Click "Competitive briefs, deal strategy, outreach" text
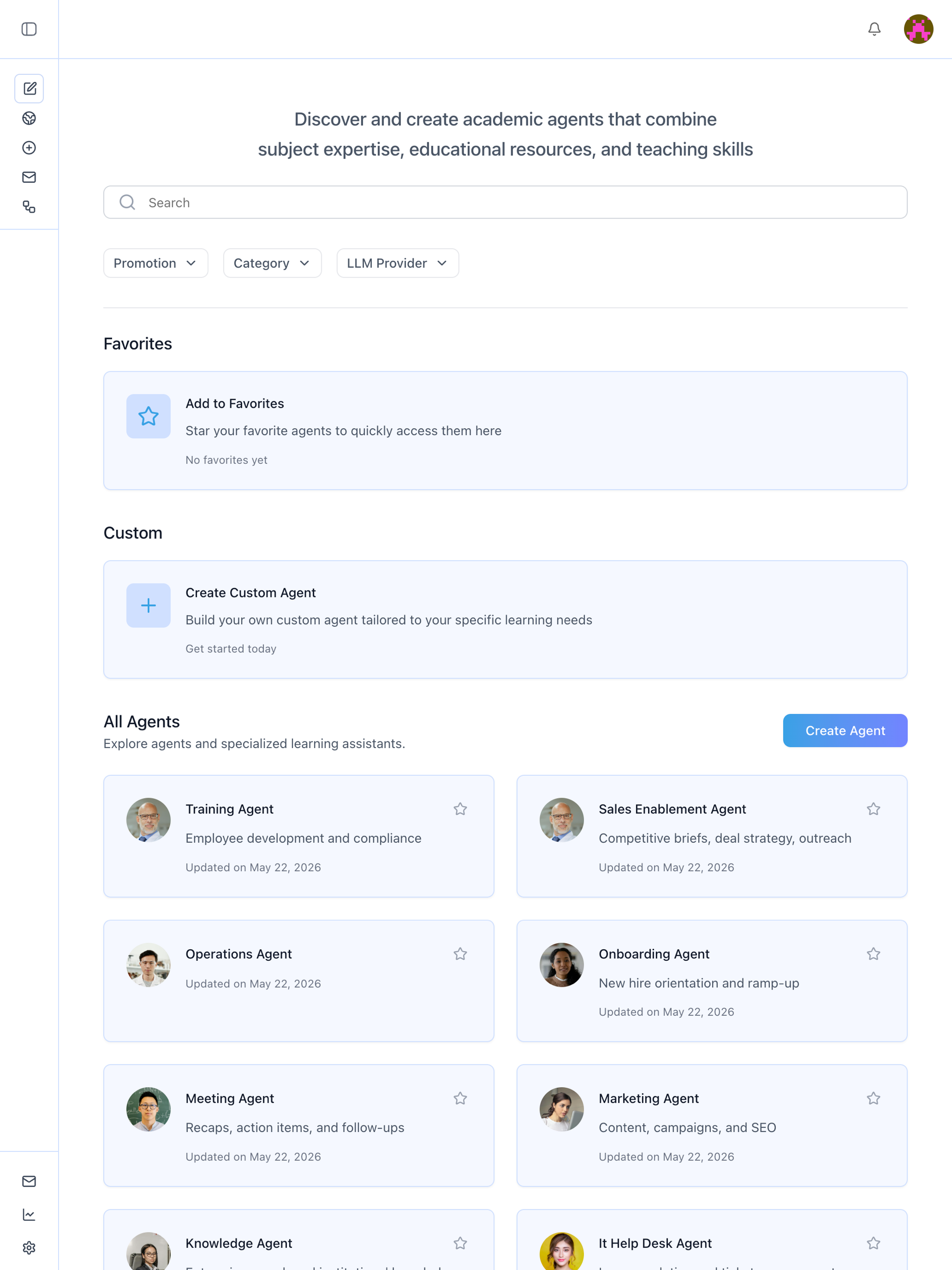The width and height of the screenshot is (952, 1270). 725,838
